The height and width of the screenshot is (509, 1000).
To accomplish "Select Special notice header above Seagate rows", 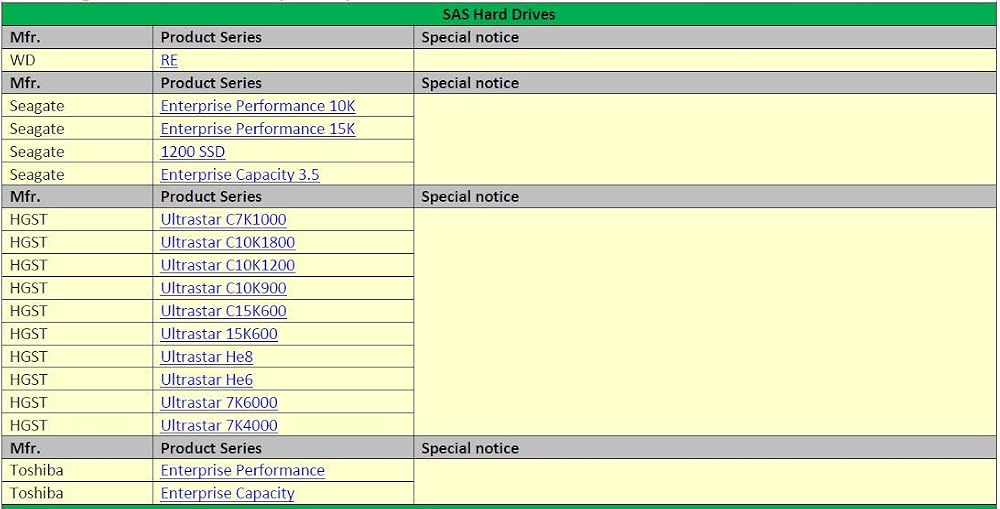I will pyautogui.click(x=705, y=84).
